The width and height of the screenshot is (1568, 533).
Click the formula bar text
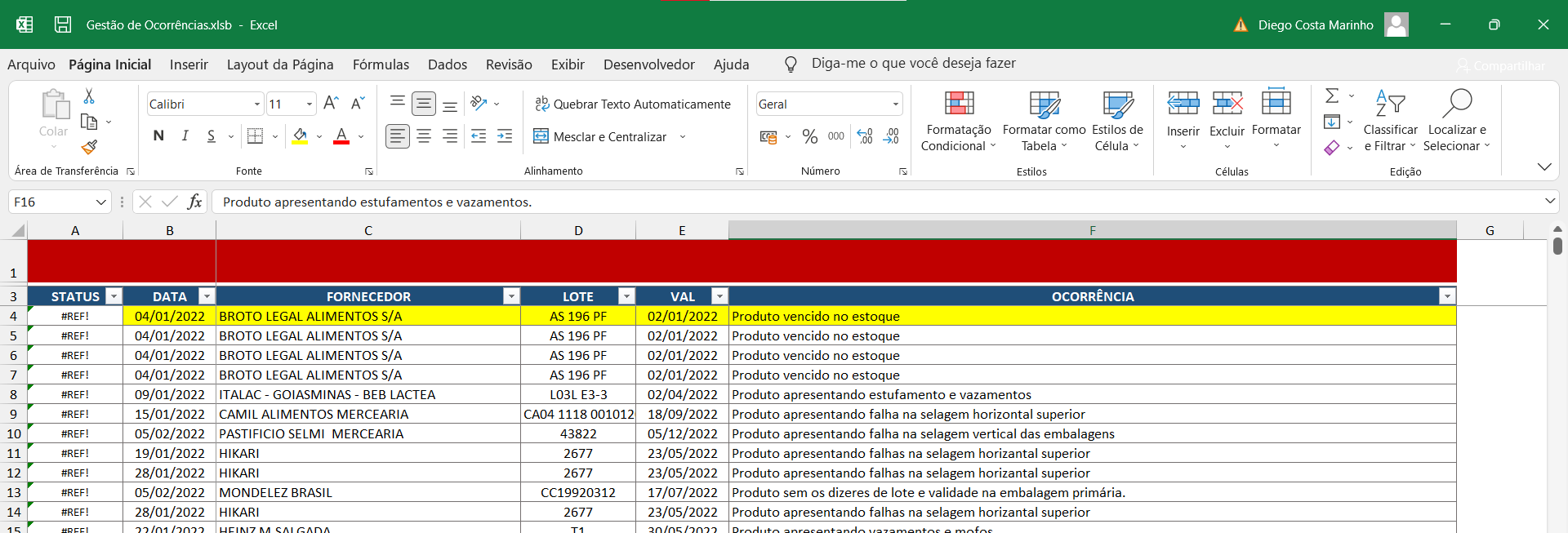click(x=377, y=202)
